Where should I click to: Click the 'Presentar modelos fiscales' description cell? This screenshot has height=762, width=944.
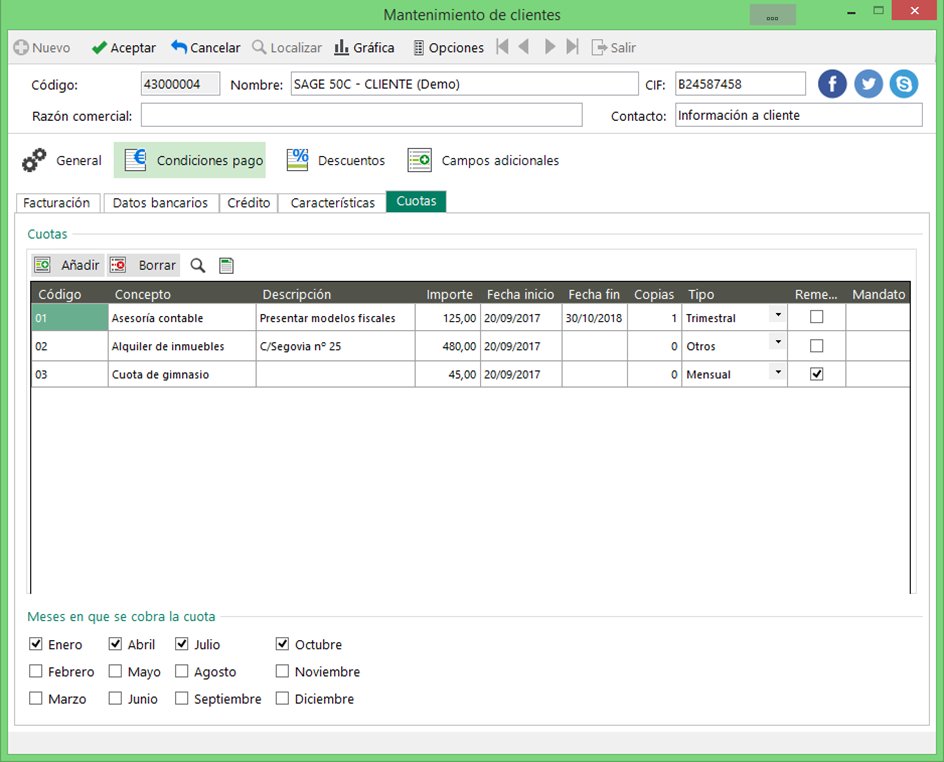(335, 317)
